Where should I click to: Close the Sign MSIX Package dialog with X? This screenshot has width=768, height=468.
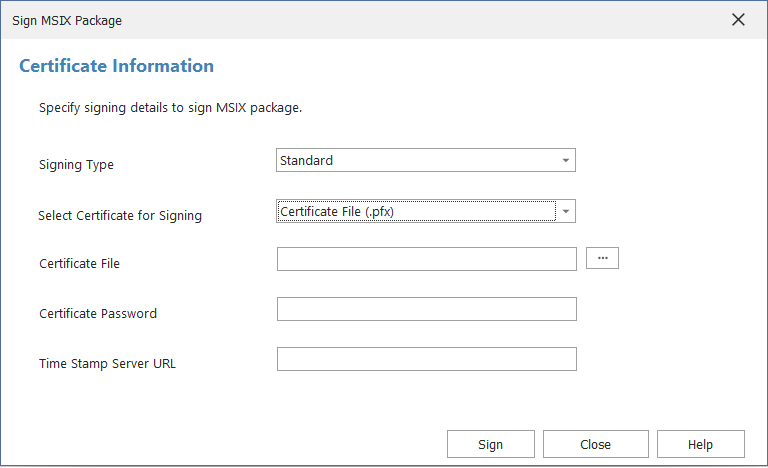click(x=738, y=20)
